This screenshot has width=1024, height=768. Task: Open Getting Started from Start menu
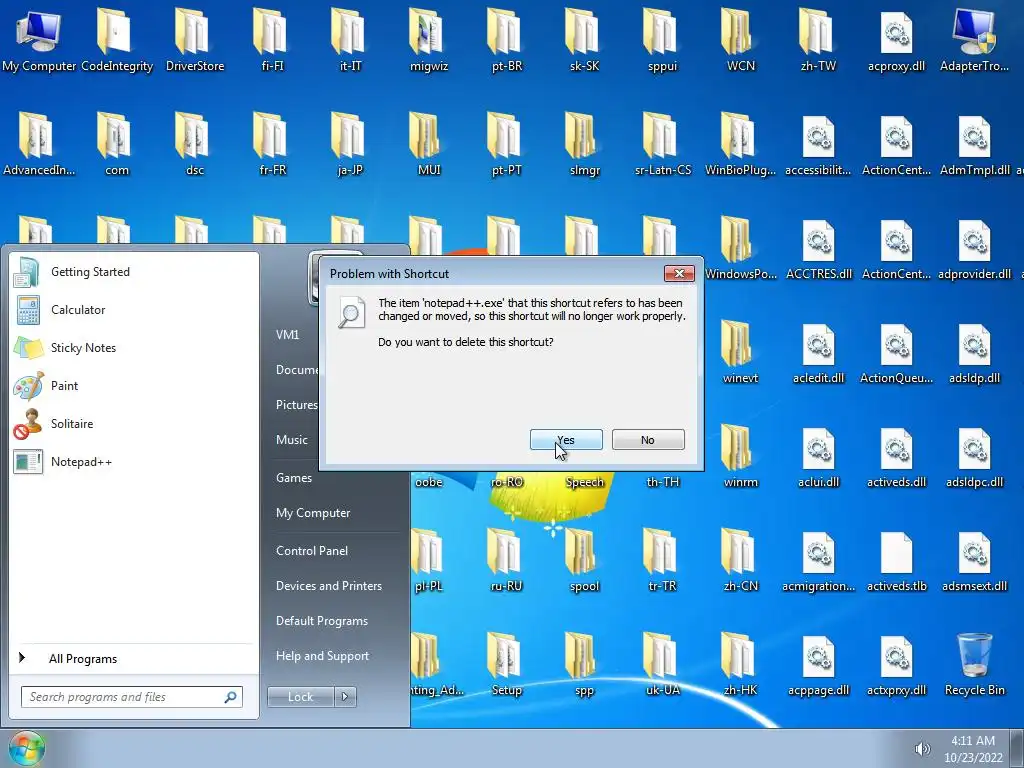[134, 272]
